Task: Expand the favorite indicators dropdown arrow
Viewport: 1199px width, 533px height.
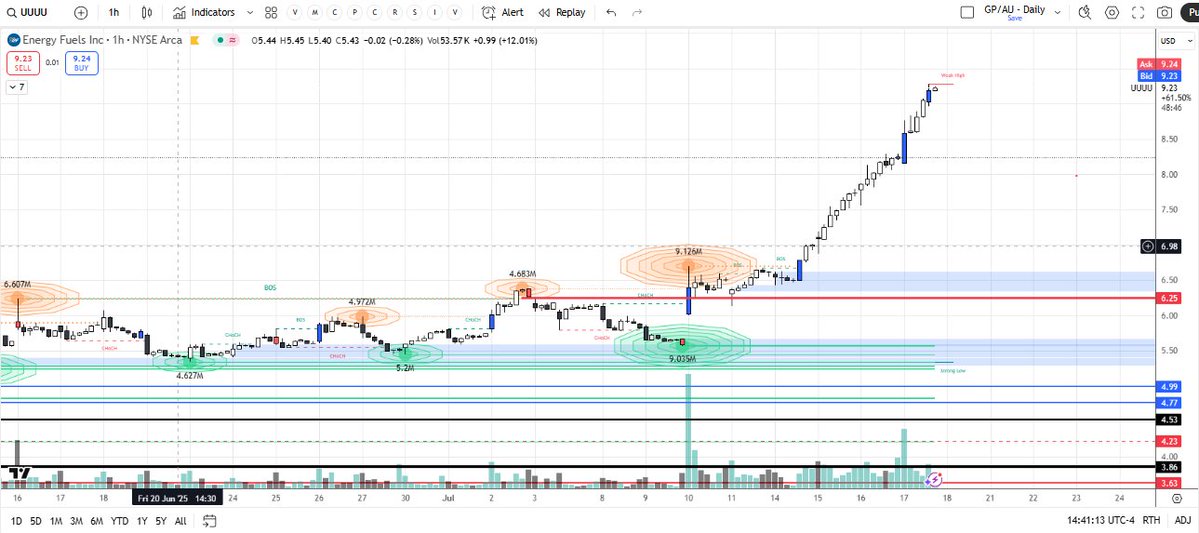Action: coord(252,12)
